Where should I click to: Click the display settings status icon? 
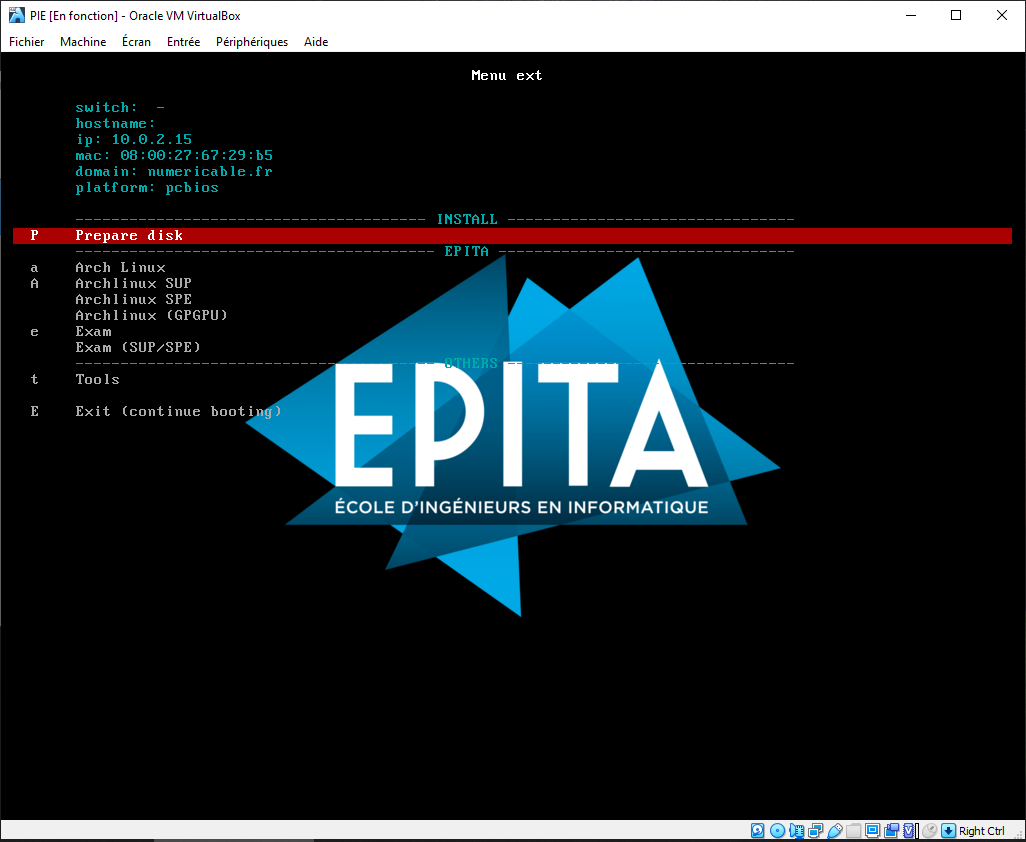[x=872, y=831]
